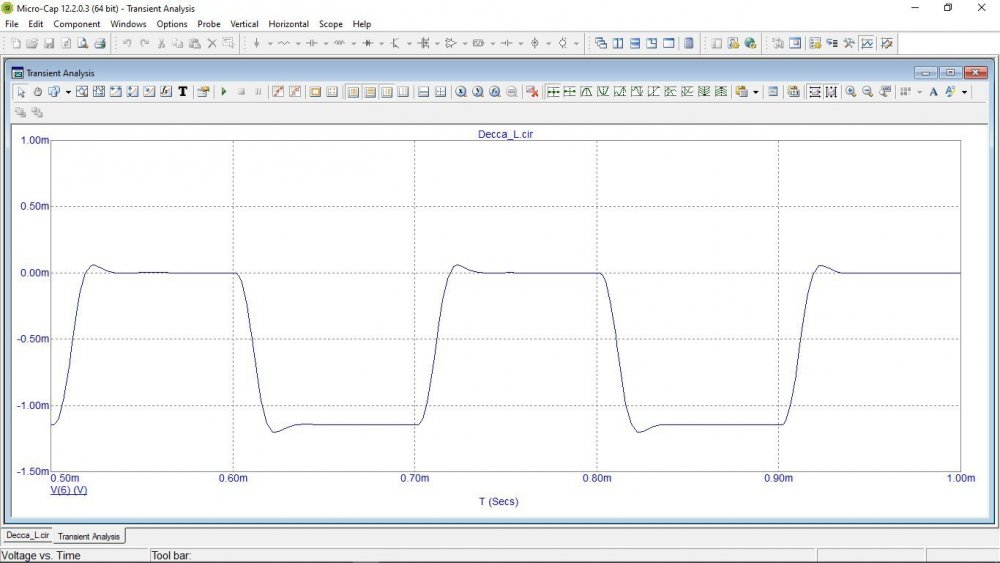Click the zoom-in magnifier in plot toolbar
Viewport: 1000px width, 563px height.
pyautogui.click(x=850, y=92)
